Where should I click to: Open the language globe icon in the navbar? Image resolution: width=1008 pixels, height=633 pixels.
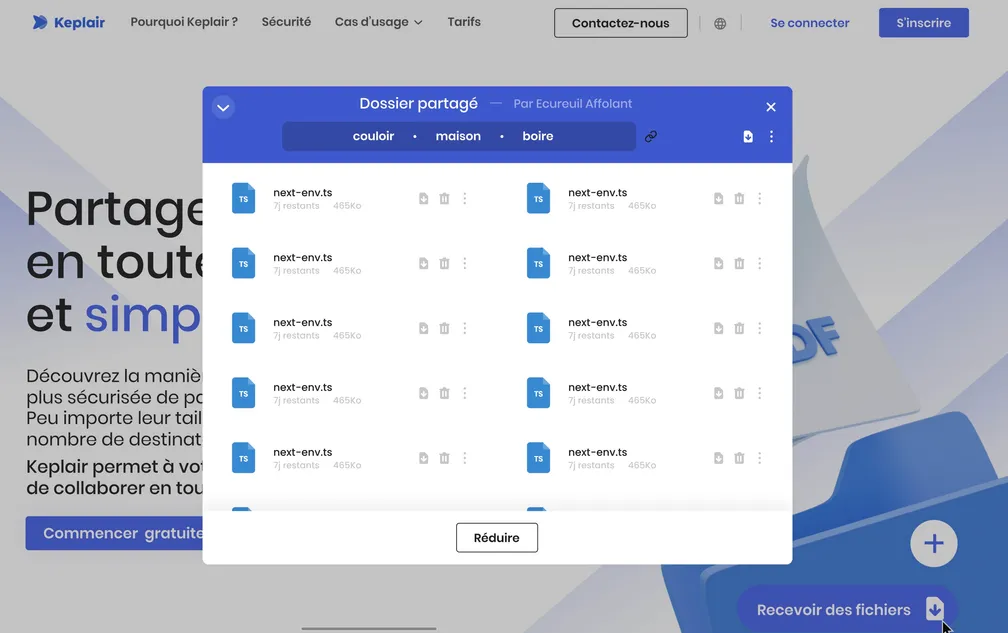click(720, 23)
